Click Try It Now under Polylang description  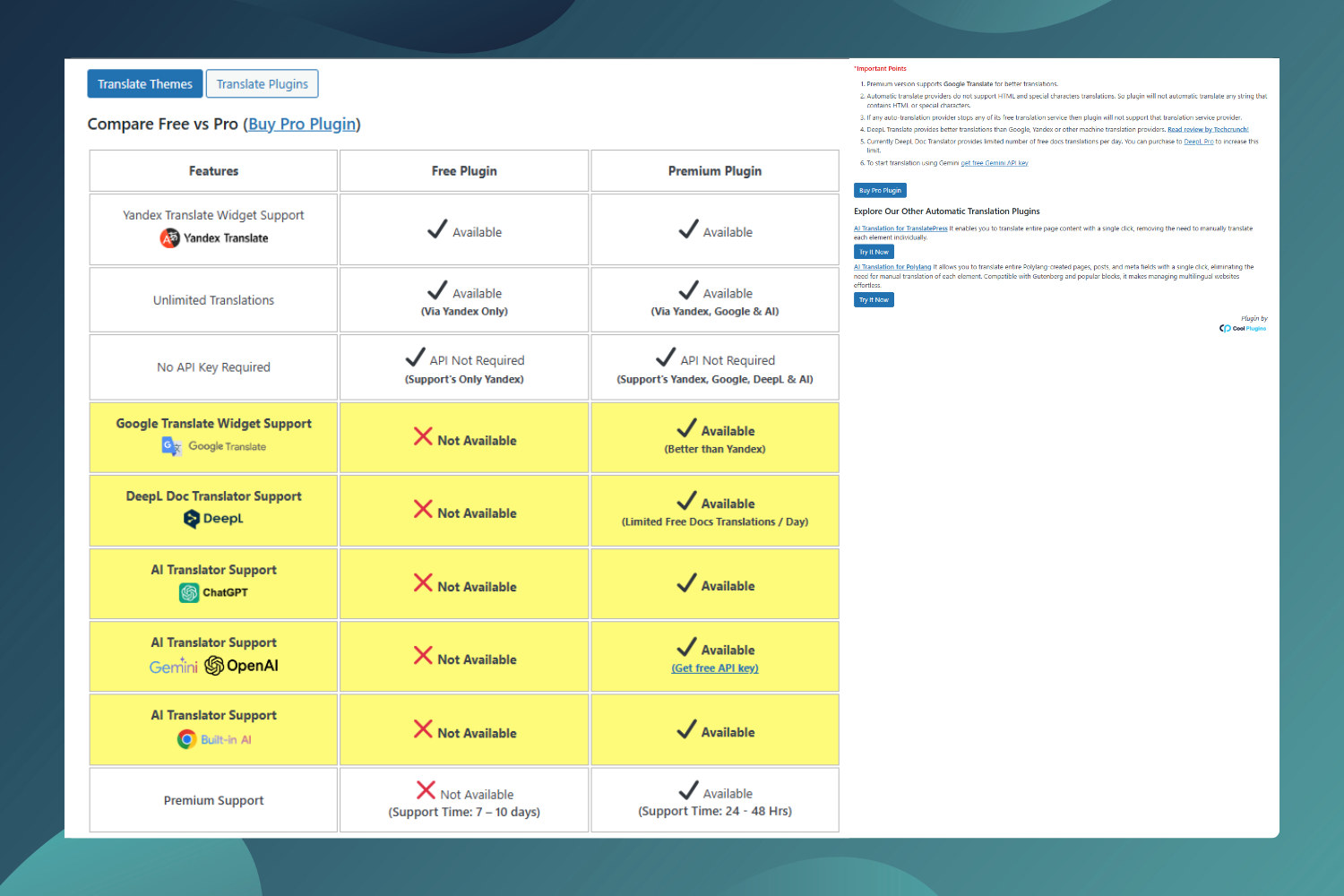[874, 300]
